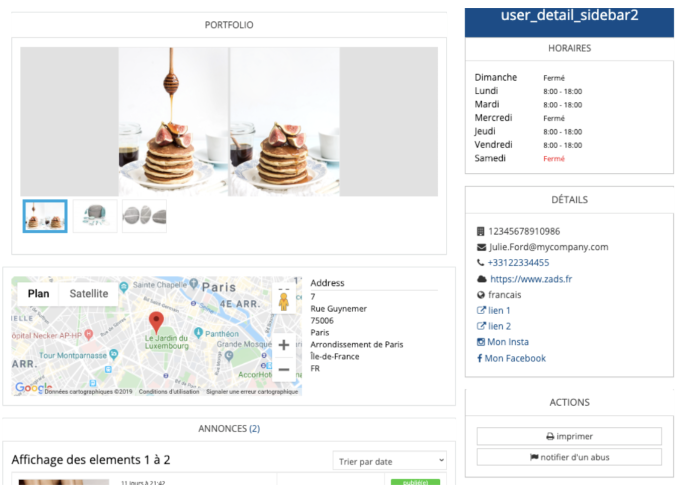Image resolution: width=700 pixels, height=498 pixels.
Task: Click the envelope icon beside email address
Action: [x=481, y=247]
